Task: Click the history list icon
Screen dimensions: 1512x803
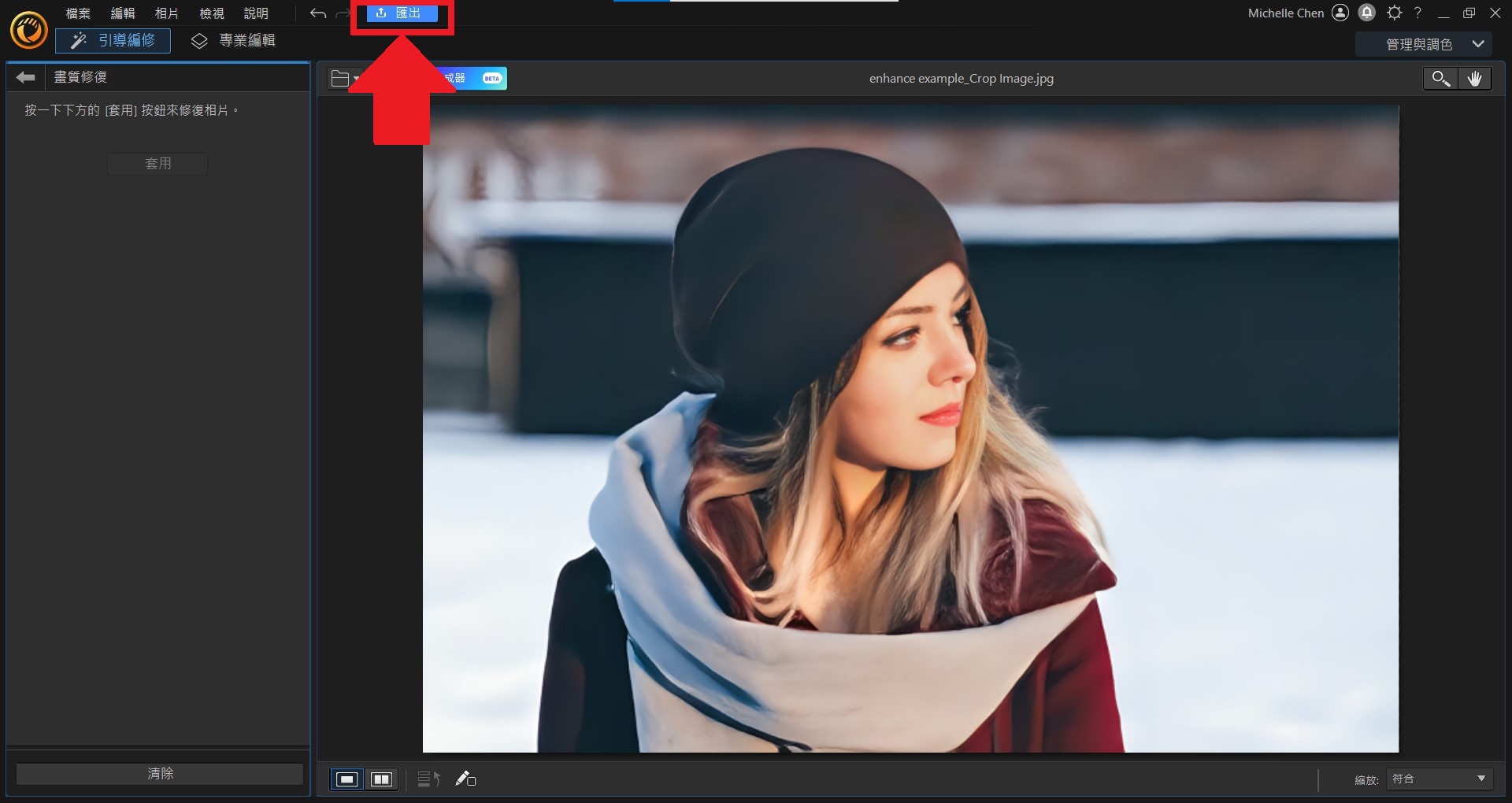Action: [428, 779]
